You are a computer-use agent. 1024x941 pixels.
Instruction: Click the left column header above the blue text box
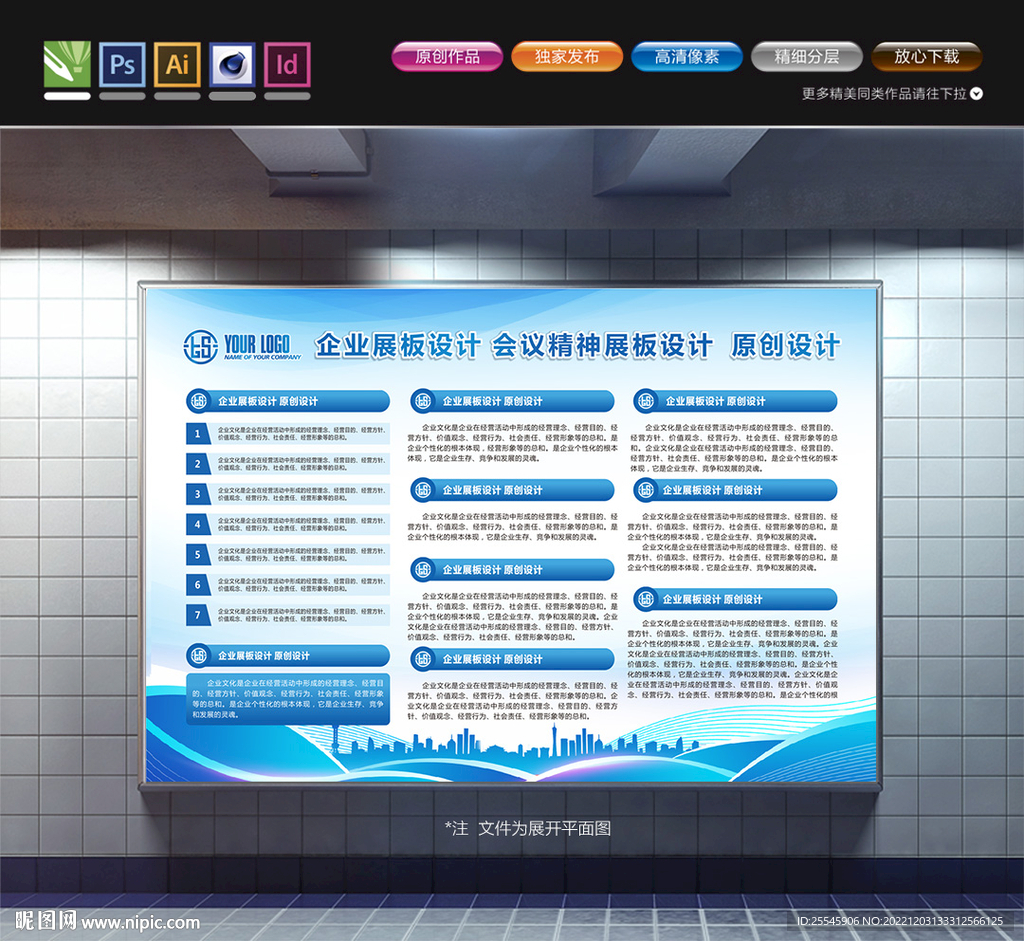288,656
